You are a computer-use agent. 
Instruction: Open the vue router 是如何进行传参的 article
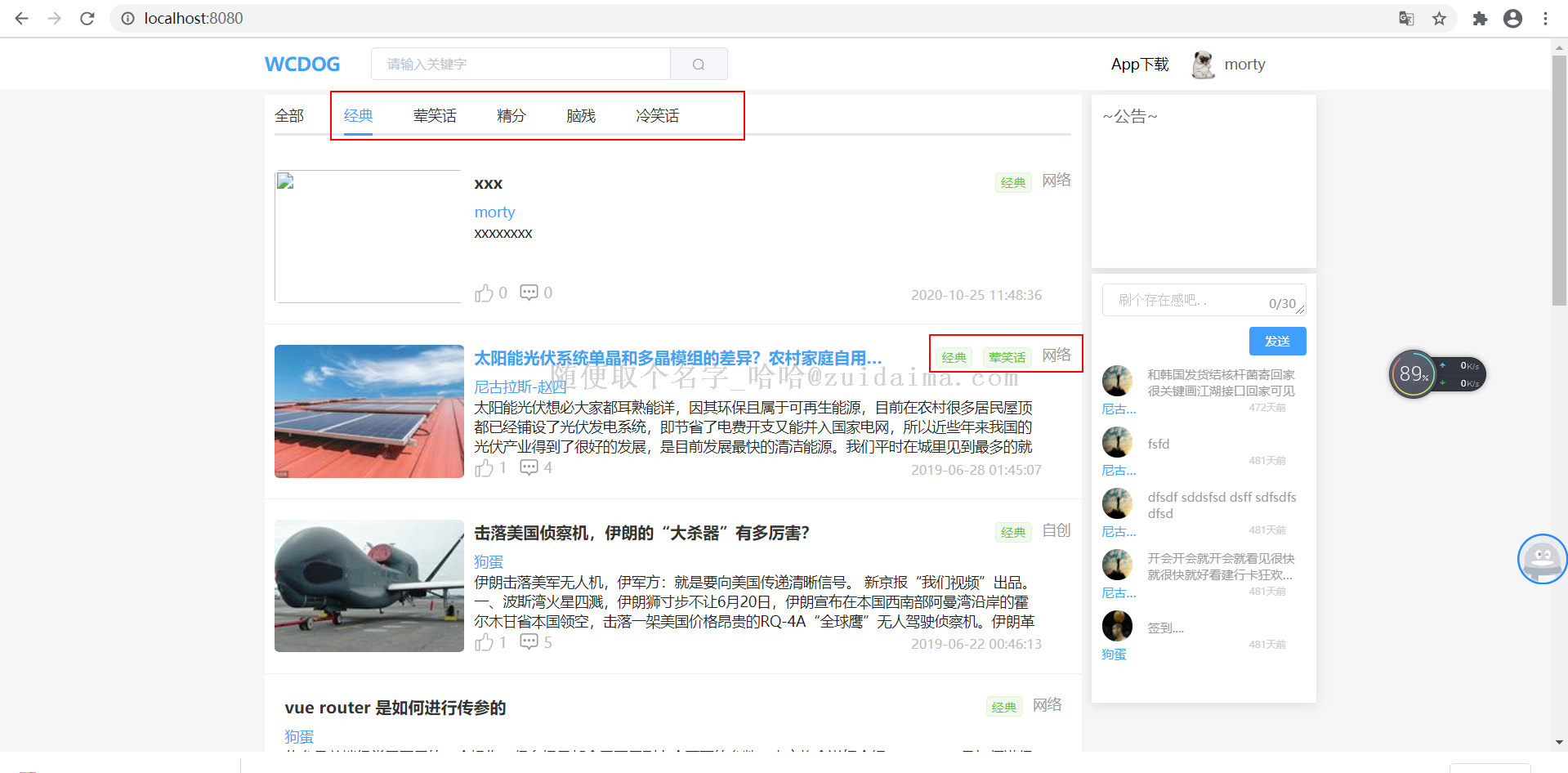(x=395, y=708)
